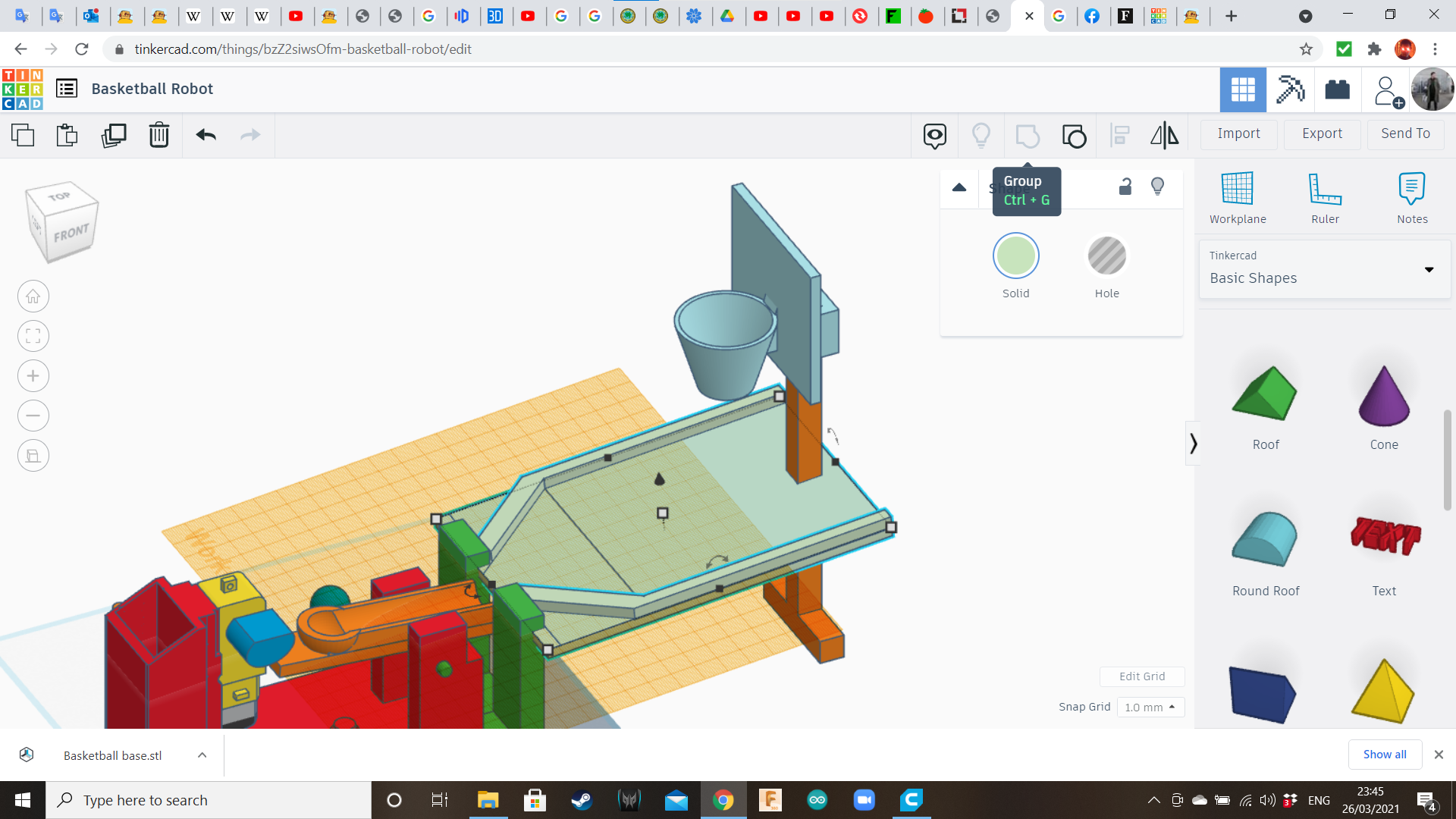The width and height of the screenshot is (1456, 819).
Task: Click the Send To button
Action: [x=1405, y=133]
